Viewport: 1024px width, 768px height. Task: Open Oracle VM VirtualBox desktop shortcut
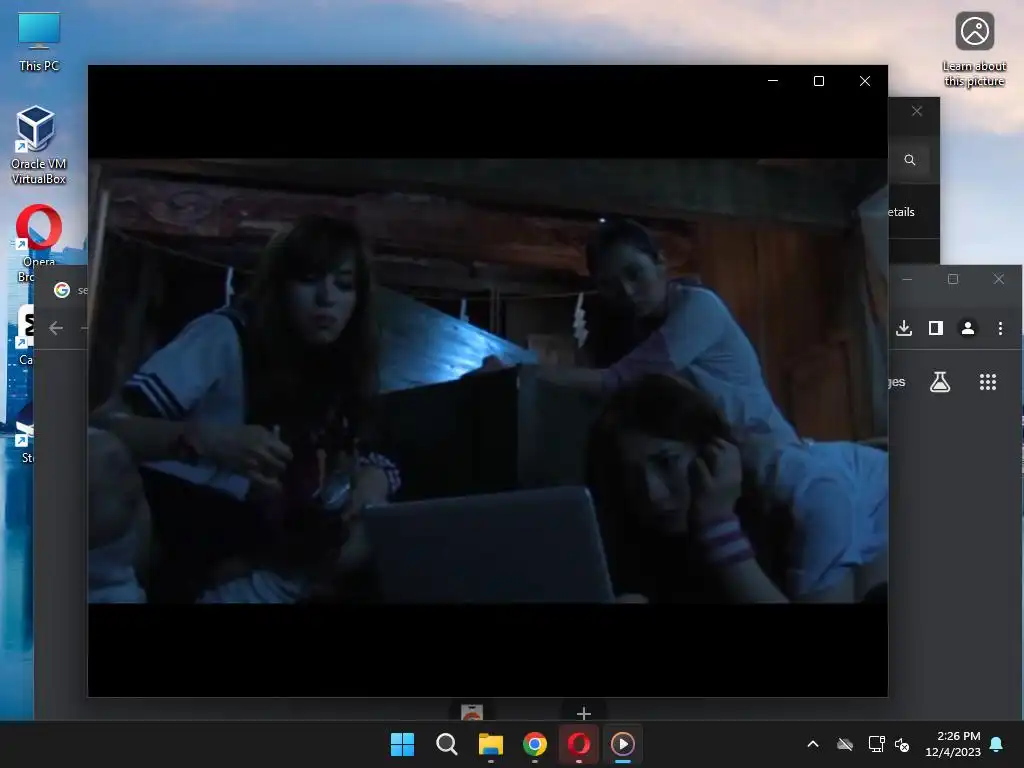tap(39, 145)
